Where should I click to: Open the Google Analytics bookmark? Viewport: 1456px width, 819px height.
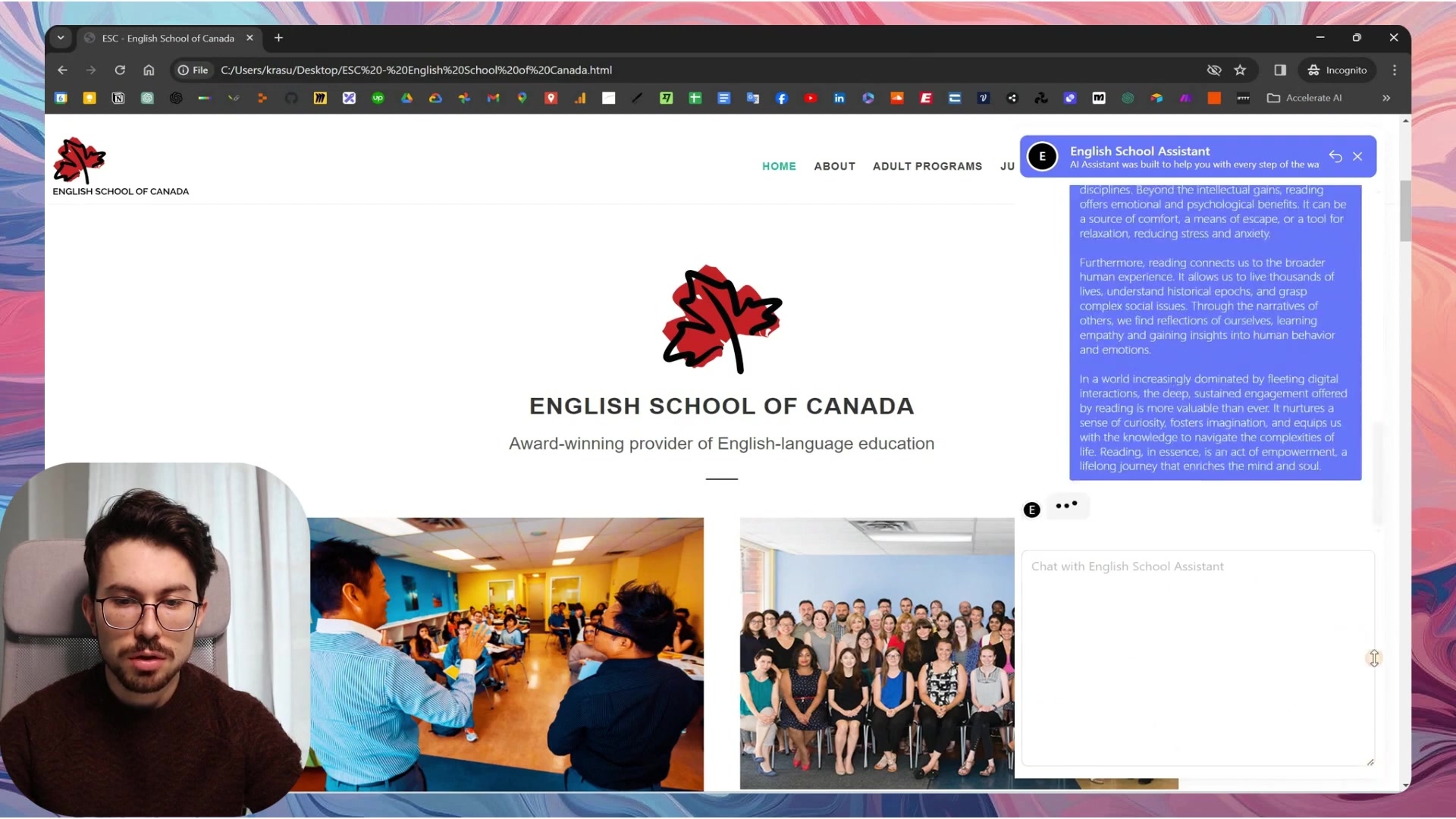coord(579,98)
